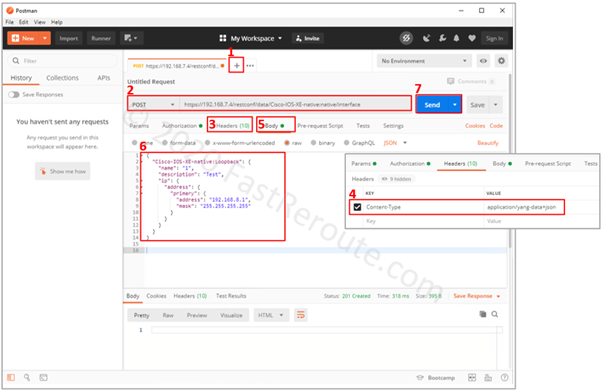Open the request Headers (10) tab
Screen dimensions: 602x392
(233, 126)
